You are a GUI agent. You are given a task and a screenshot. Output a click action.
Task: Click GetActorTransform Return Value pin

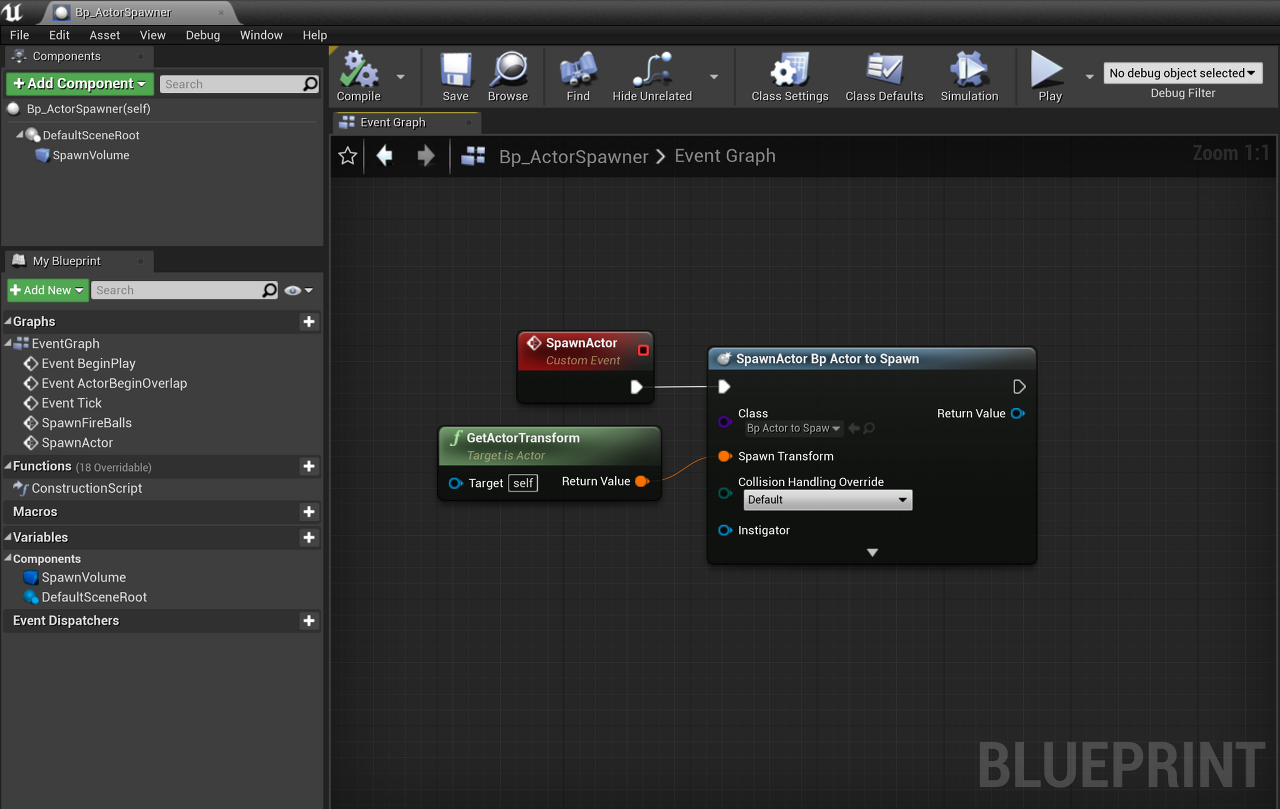pos(642,481)
